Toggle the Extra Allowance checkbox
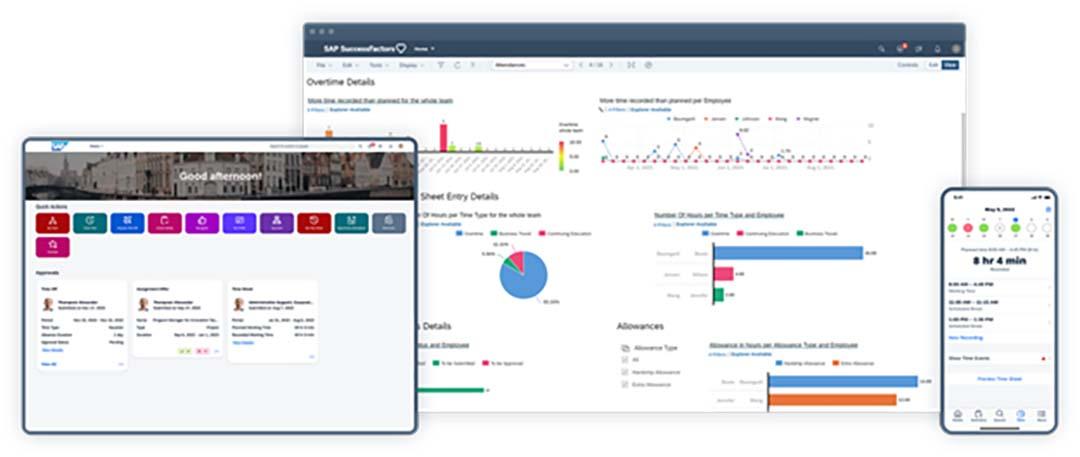Image resolution: width=1080 pixels, height=457 pixels. [x=625, y=385]
